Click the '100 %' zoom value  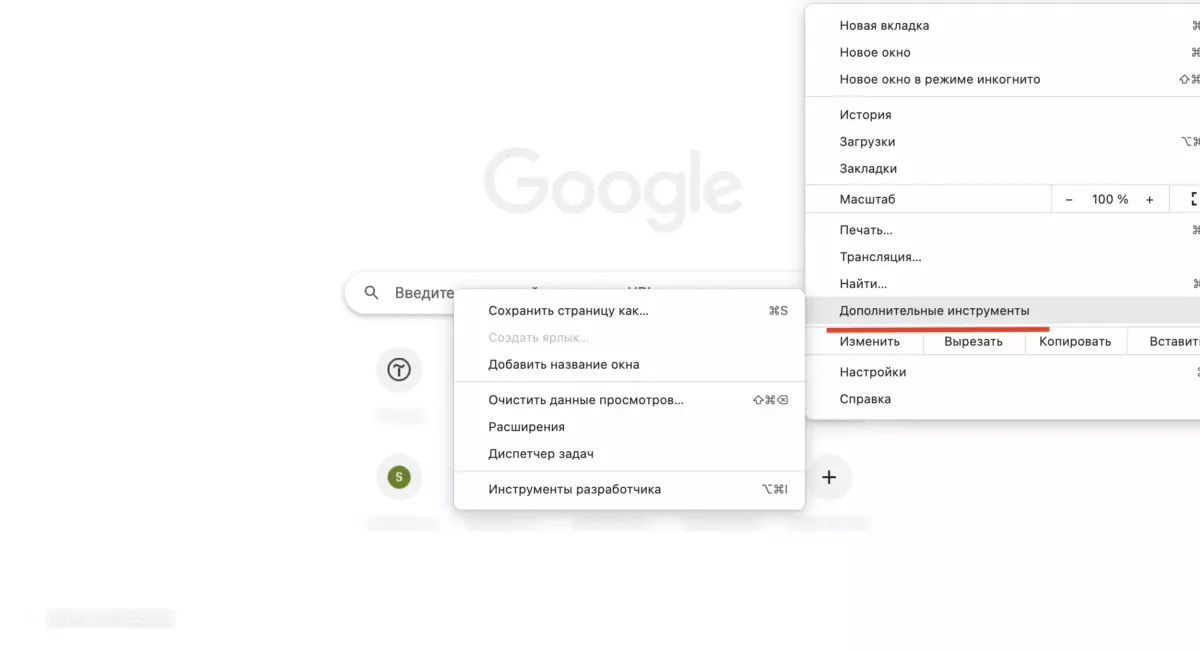pyautogui.click(x=1110, y=199)
